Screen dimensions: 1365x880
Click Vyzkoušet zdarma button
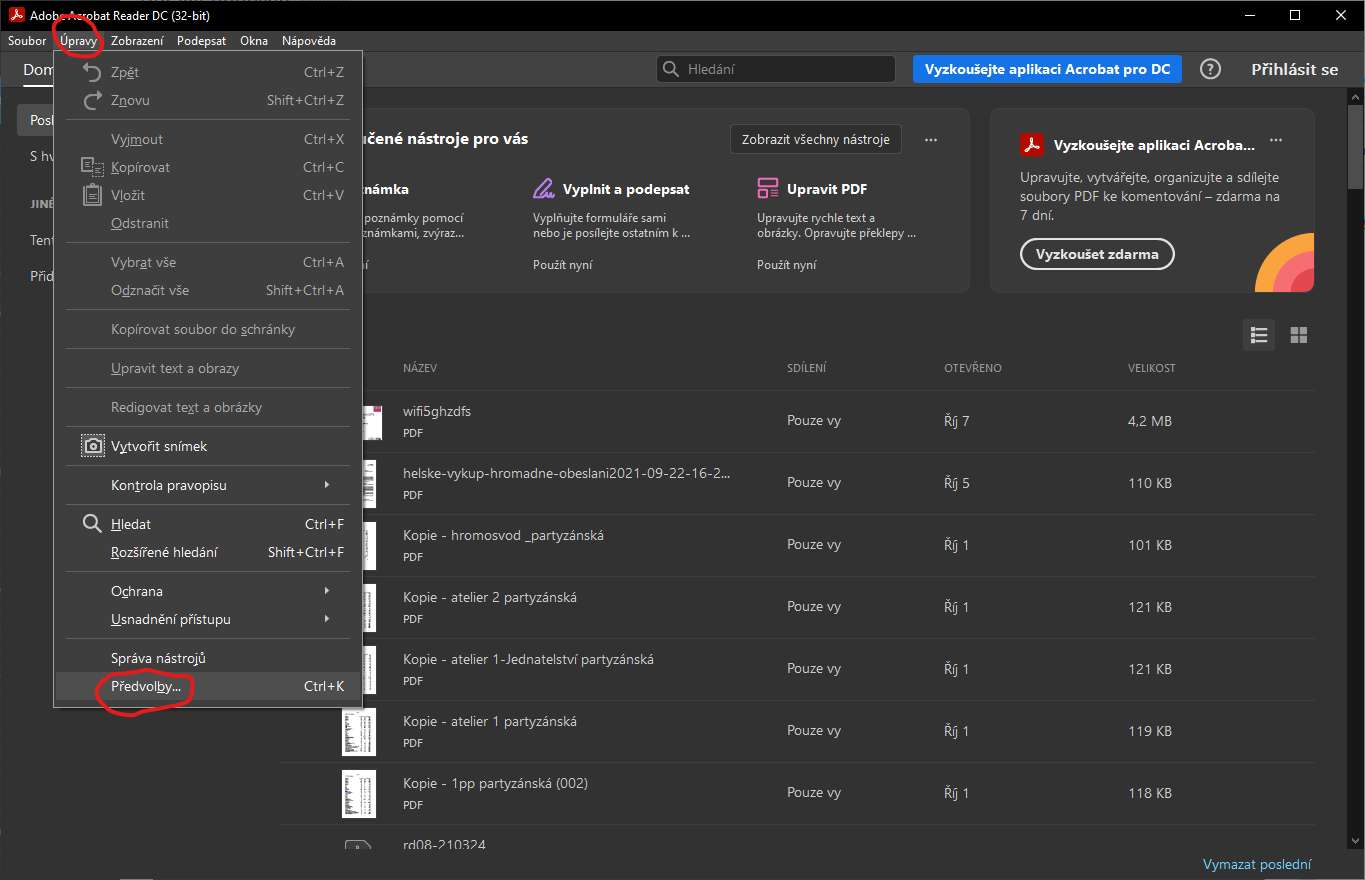[x=1097, y=254]
